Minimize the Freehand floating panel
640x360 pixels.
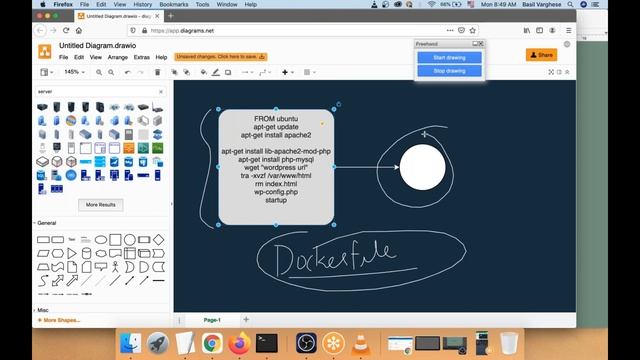475,44
